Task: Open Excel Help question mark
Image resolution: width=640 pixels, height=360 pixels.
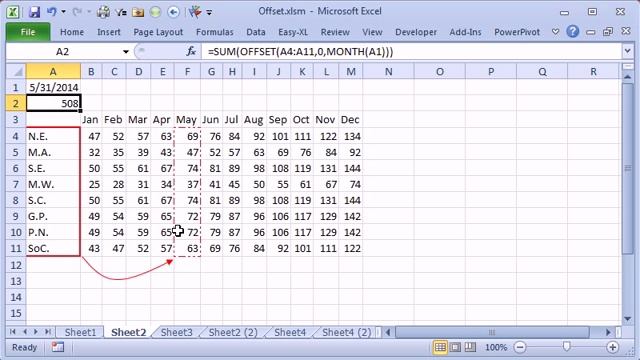Action: point(573,31)
